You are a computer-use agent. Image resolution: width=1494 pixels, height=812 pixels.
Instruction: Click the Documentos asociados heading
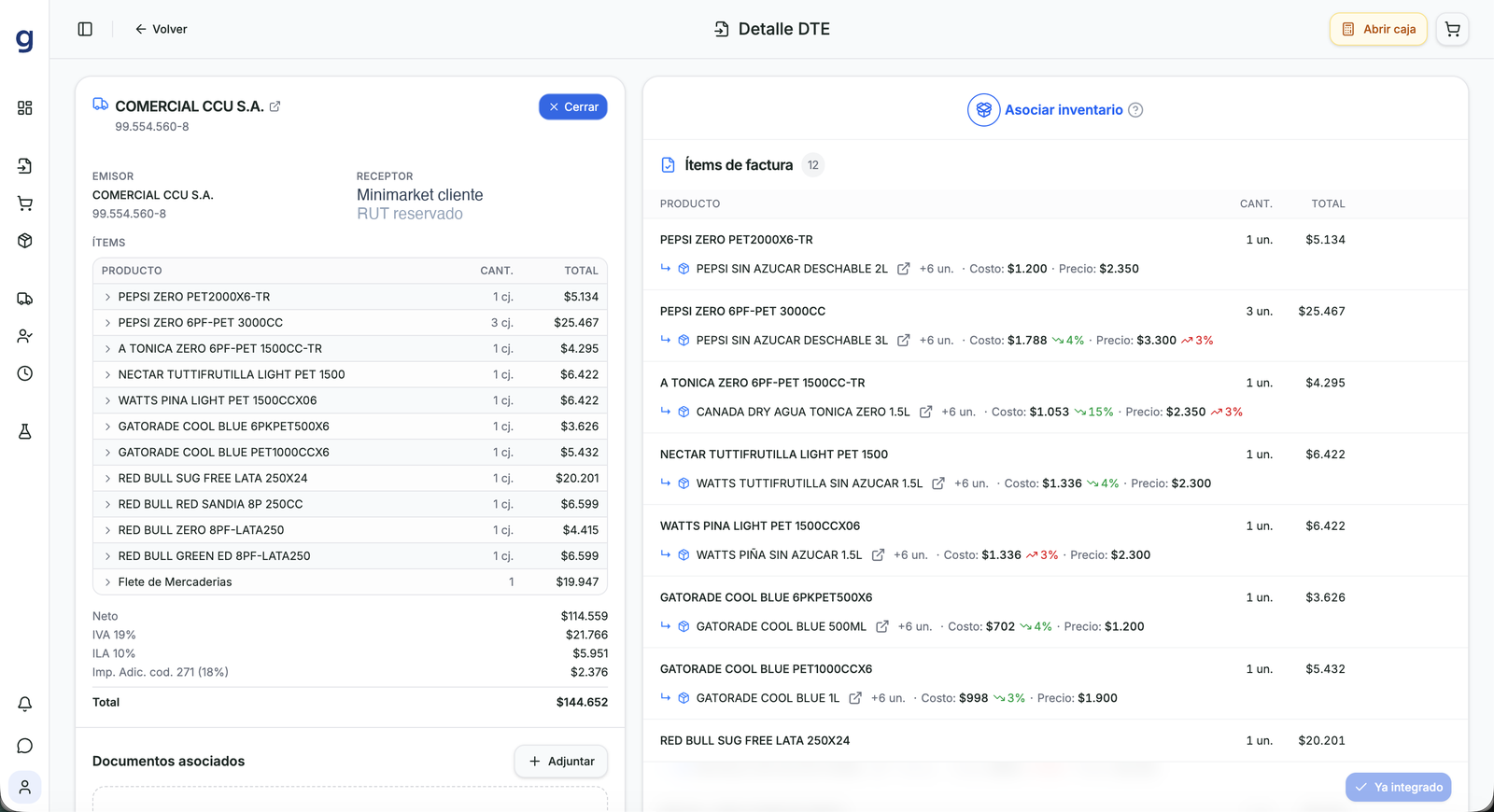168,762
